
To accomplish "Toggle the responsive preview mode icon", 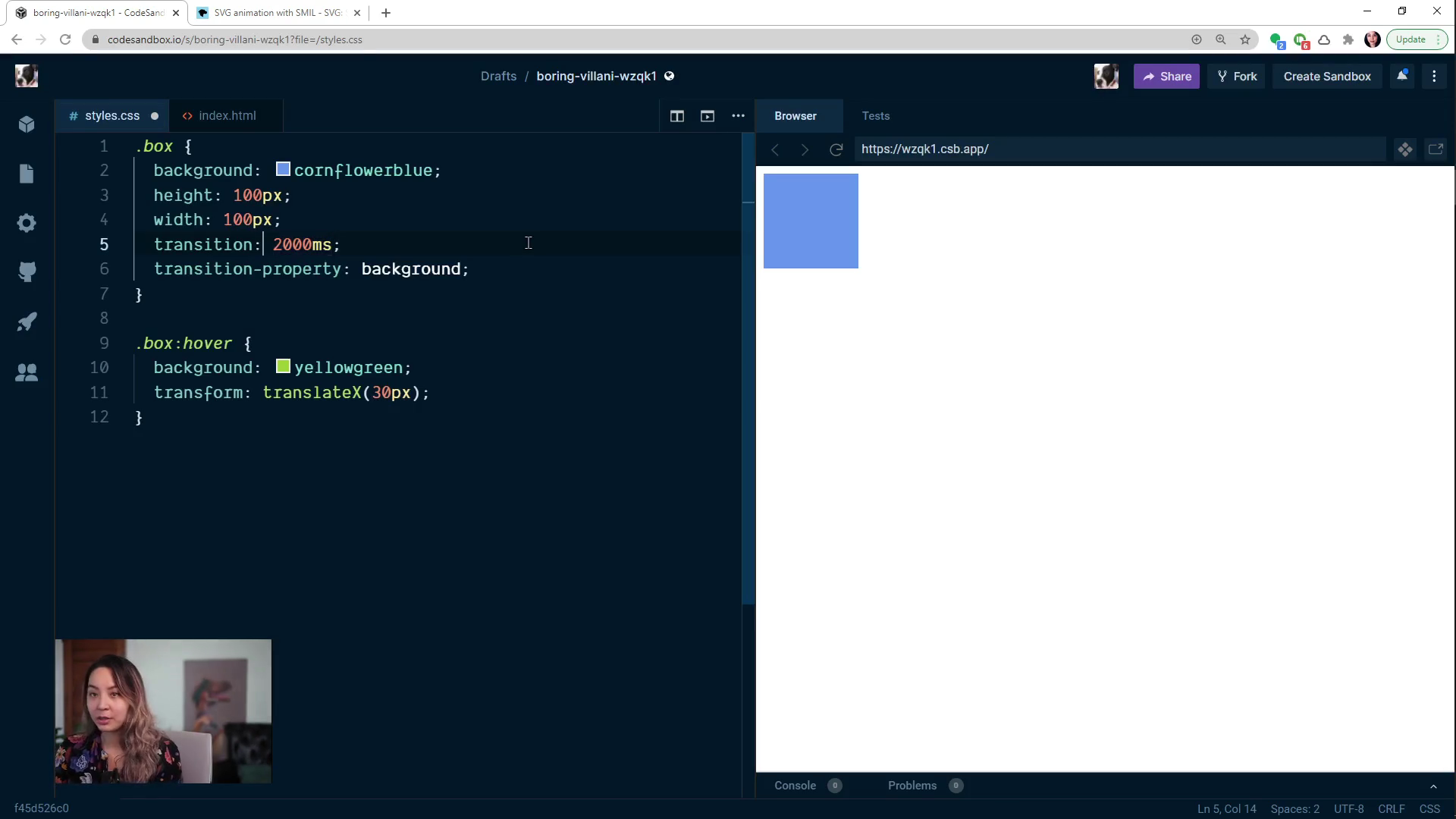I will click(x=1405, y=149).
